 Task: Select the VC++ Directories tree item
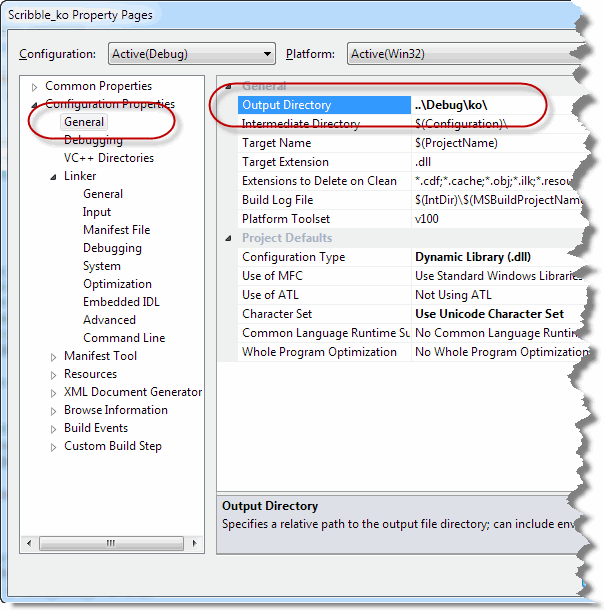click(108, 158)
